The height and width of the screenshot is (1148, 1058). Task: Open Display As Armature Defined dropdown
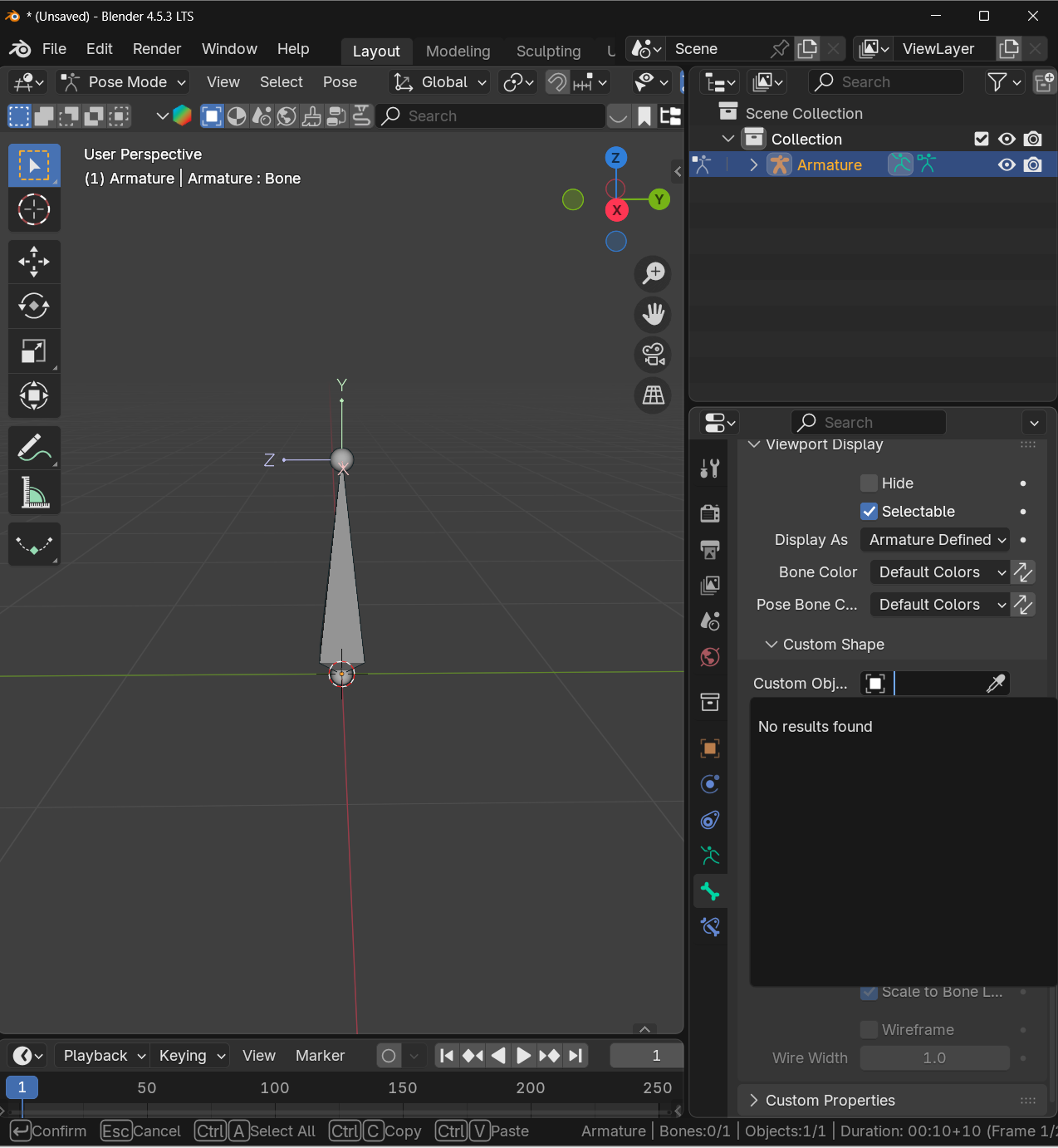coord(934,540)
